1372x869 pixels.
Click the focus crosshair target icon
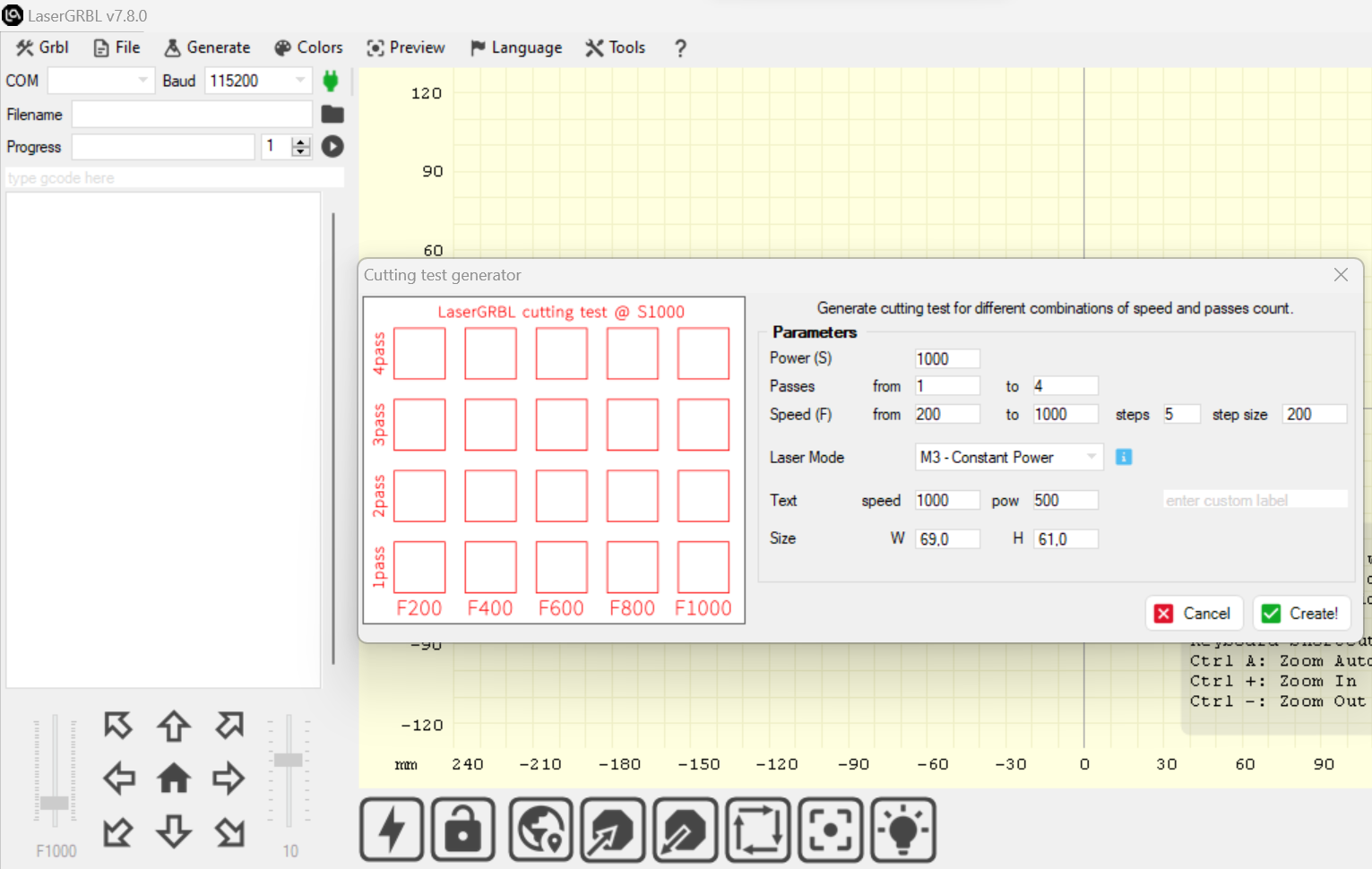[831, 830]
